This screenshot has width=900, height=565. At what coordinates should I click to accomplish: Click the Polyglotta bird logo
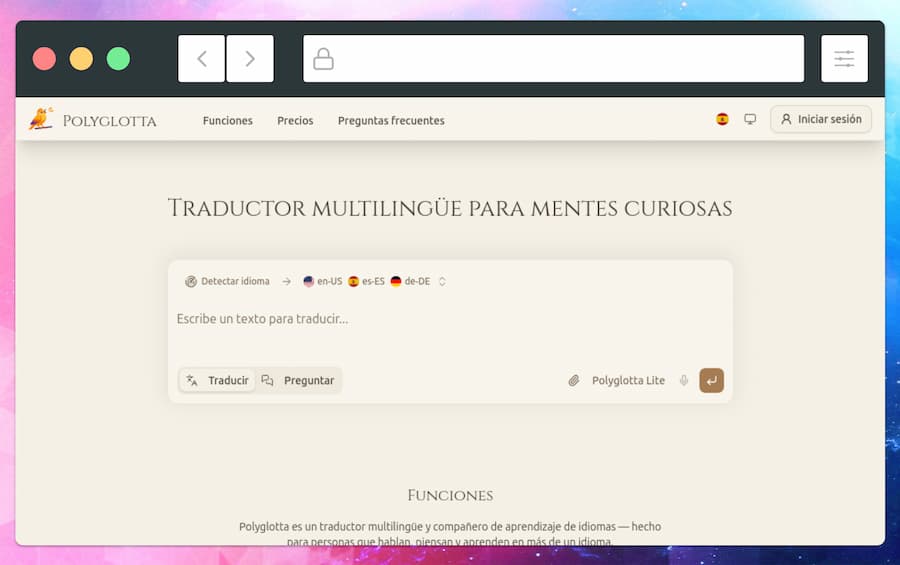(41, 119)
